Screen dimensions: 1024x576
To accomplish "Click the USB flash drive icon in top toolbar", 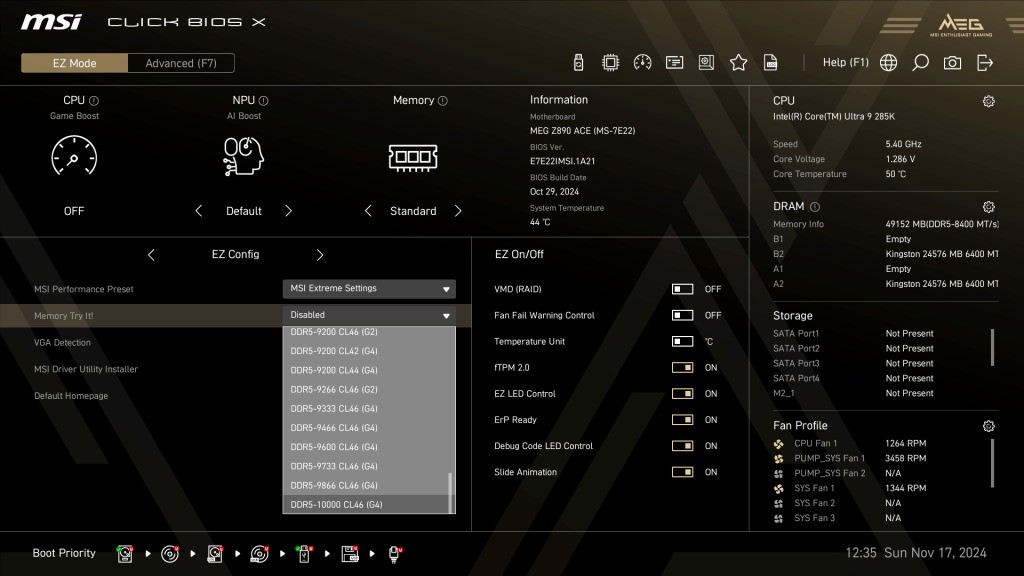I will coord(578,63).
